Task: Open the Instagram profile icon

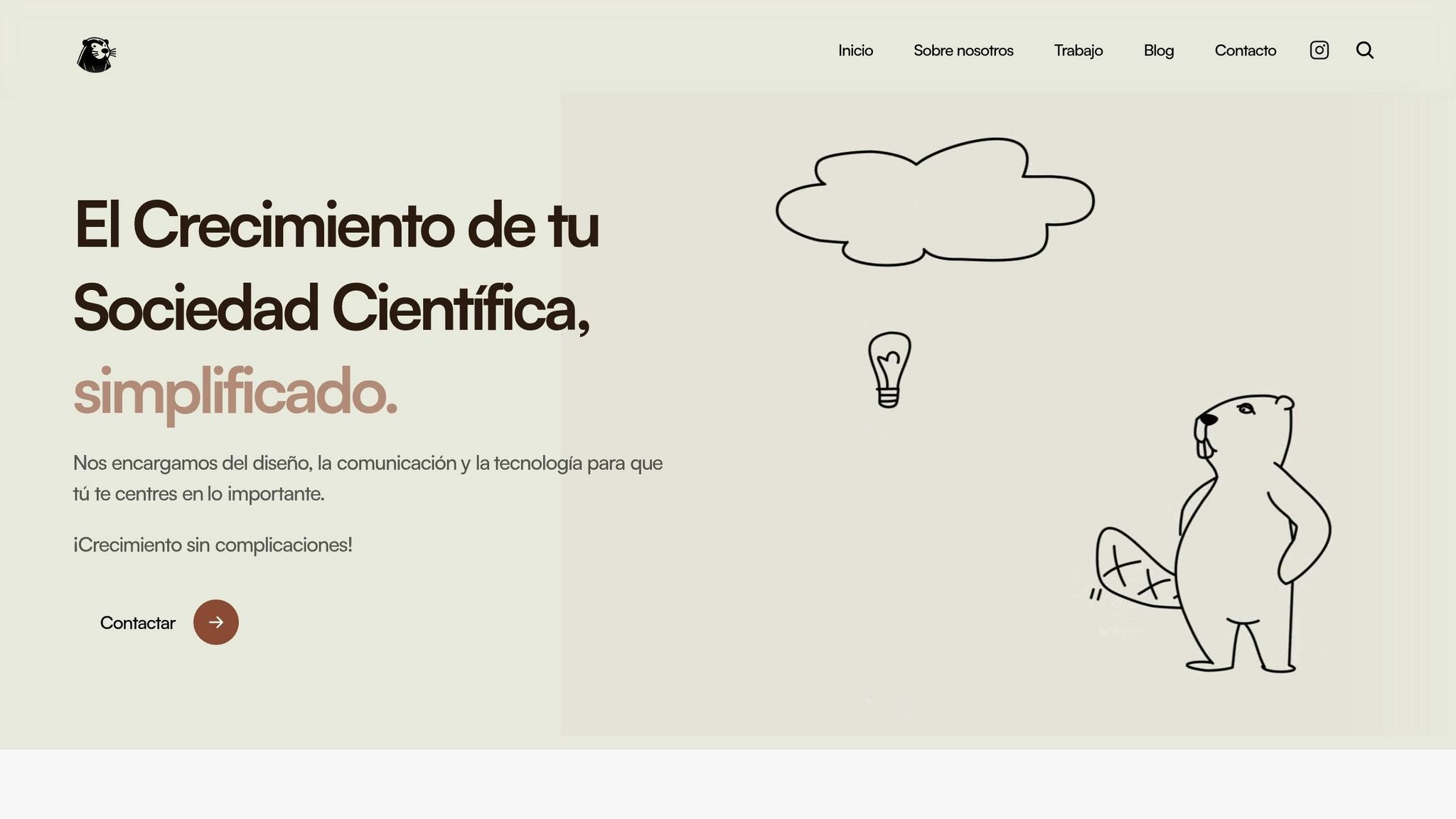Action: (1319, 50)
